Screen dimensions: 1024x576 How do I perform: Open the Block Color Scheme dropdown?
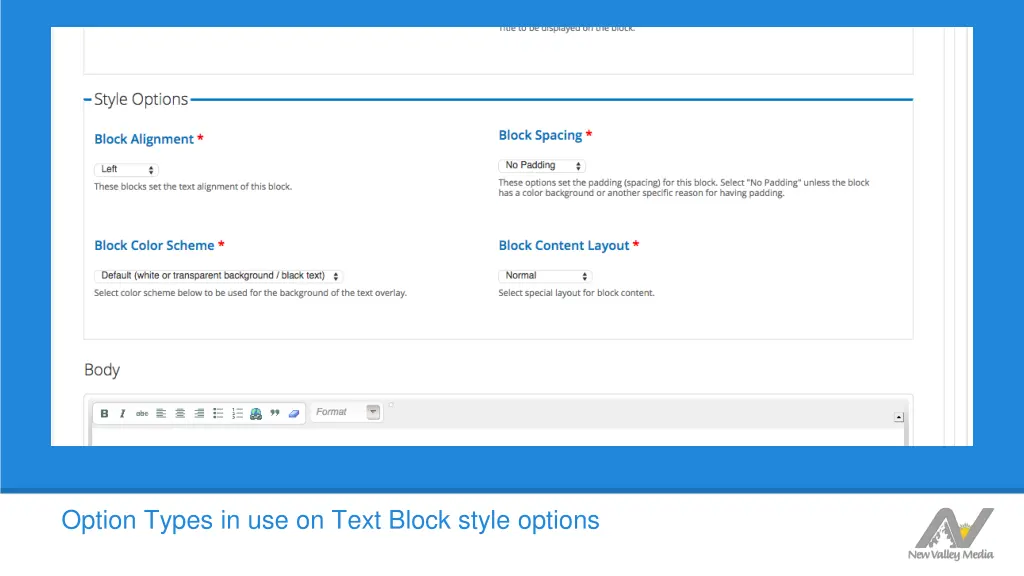(x=219, y=276)
